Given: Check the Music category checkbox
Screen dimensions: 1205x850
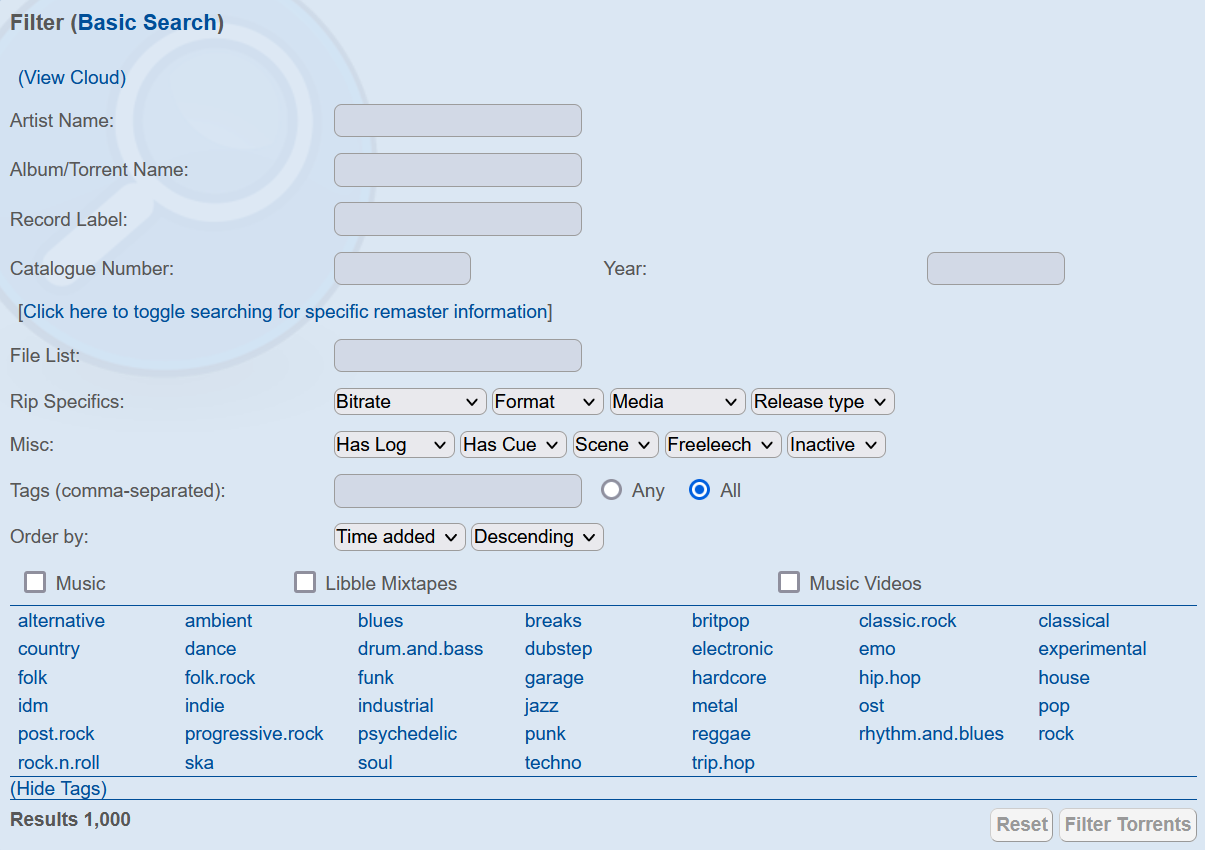Looking at the screenshot, I should click(x=36, y=583).
